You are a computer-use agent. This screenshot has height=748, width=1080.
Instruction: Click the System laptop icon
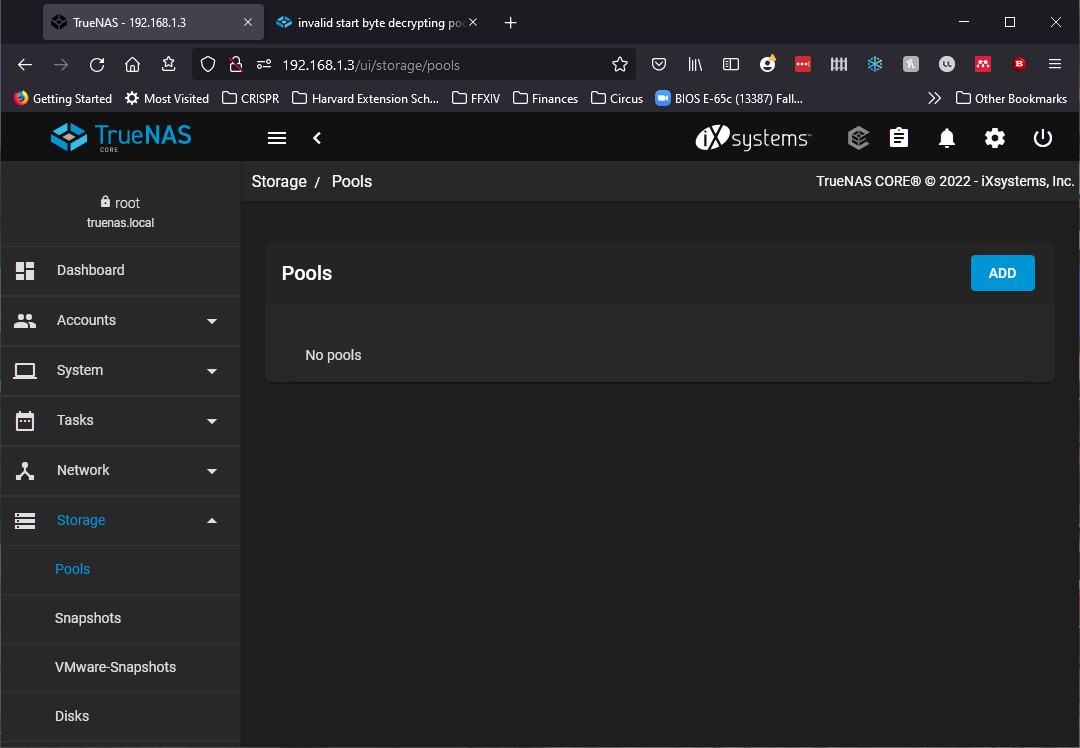point(25,371)
